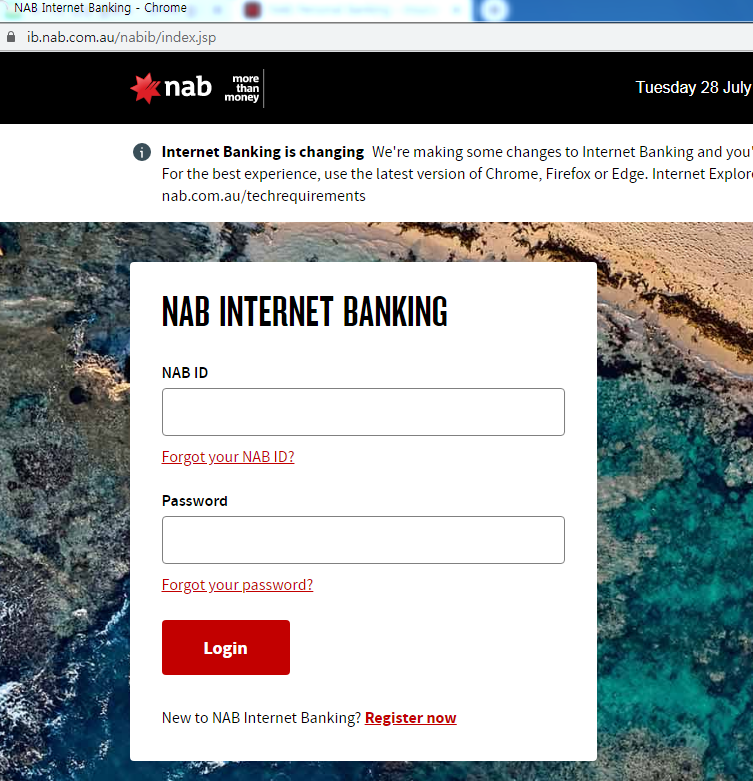
Task: Click the 'Tuesday 28 July' date text
Action: point(693,87)
